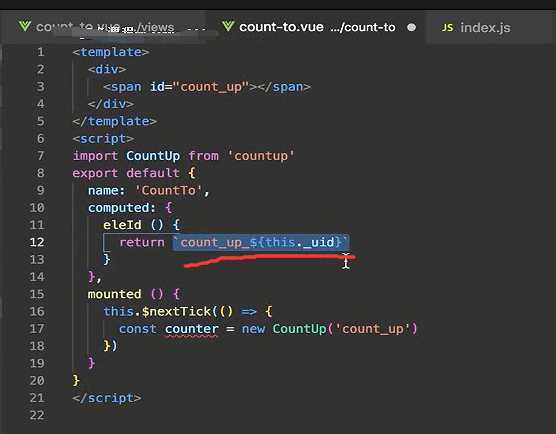Click the 'count_up' string argument on line 17
Image resolution: width=556 pixels, height=434 pixels.
click(373, 329)
